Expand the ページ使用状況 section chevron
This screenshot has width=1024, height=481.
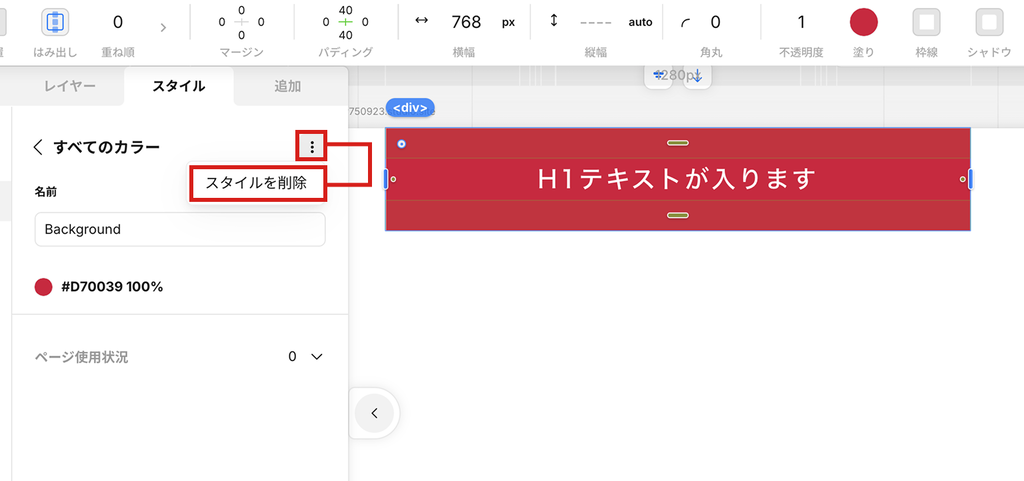317,357
